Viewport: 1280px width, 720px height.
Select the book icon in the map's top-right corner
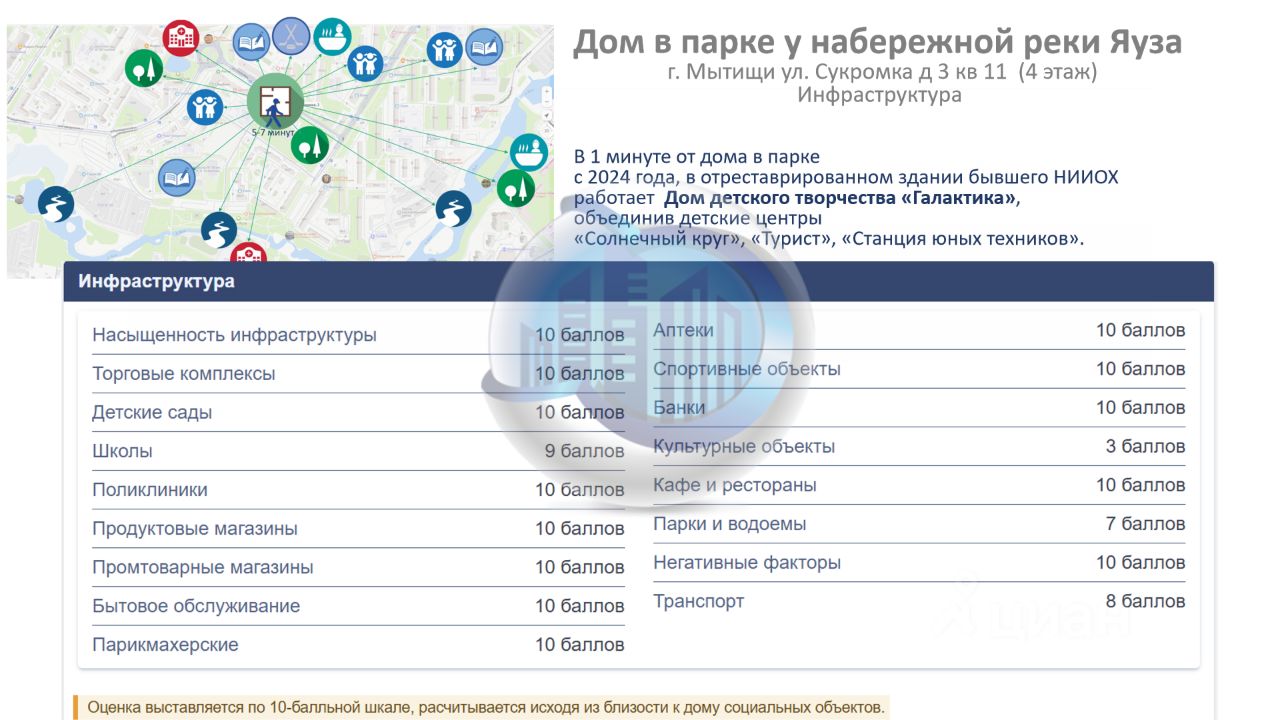click(484, 46)
